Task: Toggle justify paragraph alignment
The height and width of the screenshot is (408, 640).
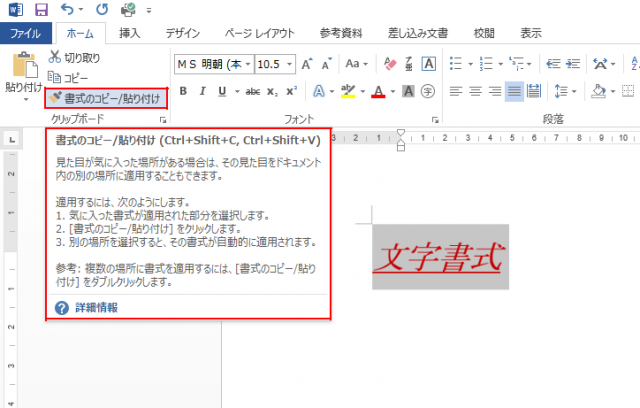Action: point(514,92)
